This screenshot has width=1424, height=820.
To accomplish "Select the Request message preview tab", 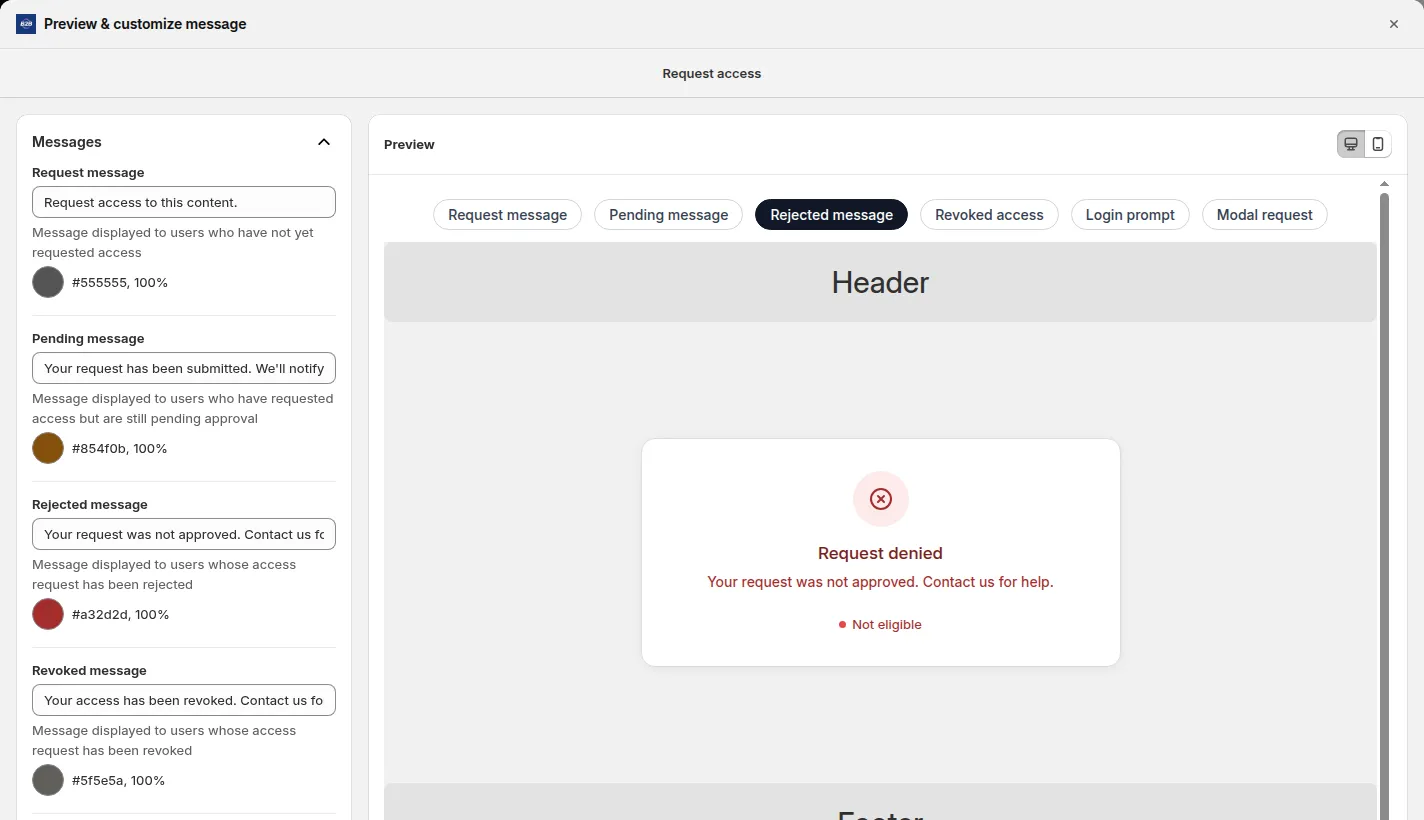I will (507, 215).
